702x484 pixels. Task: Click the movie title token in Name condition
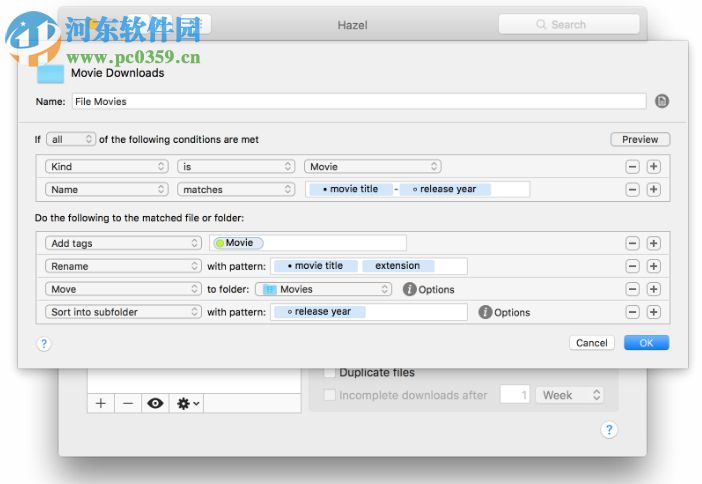[x=351, y=189]
